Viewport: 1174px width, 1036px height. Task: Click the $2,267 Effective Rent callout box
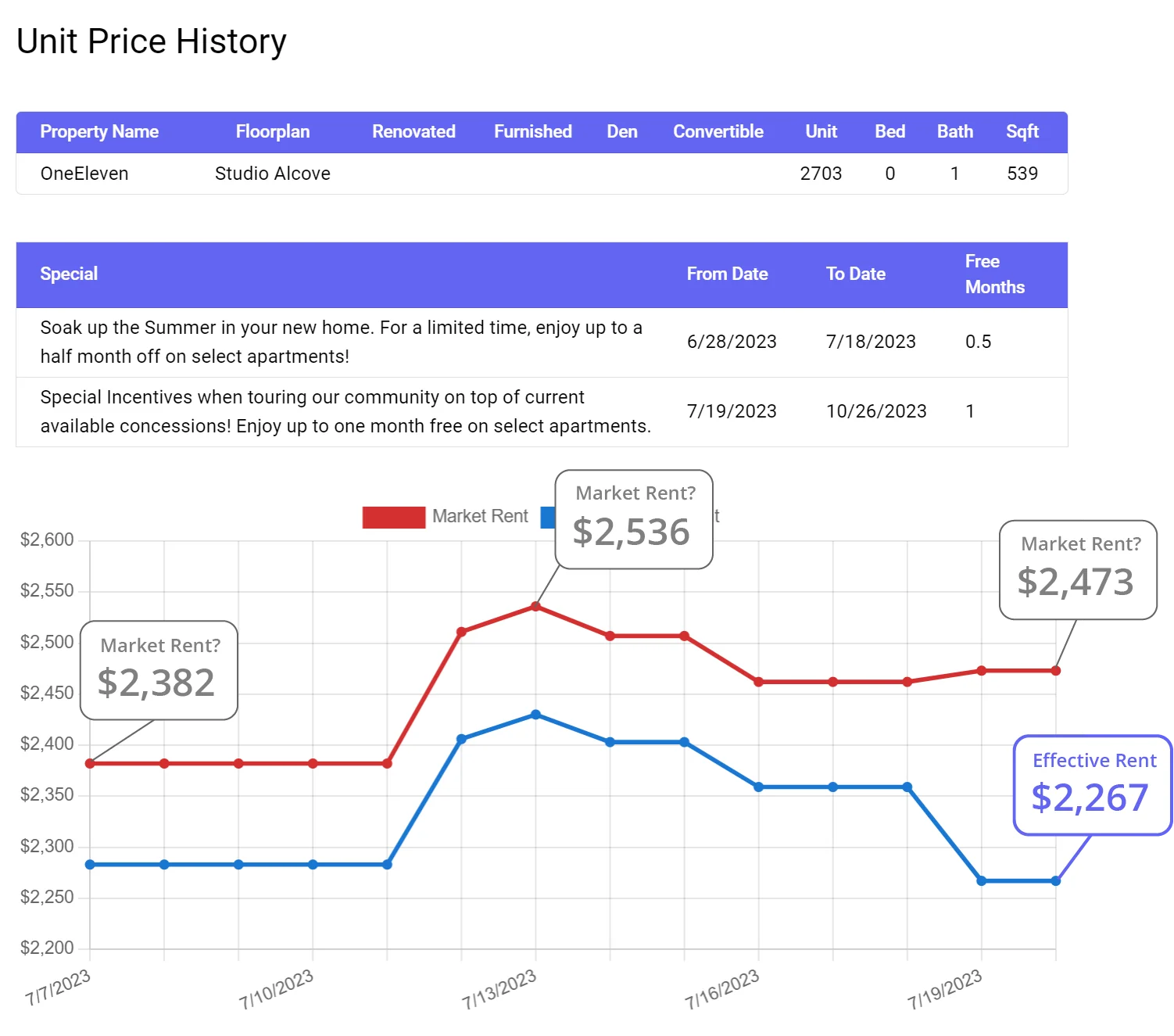click(1093, 785)
